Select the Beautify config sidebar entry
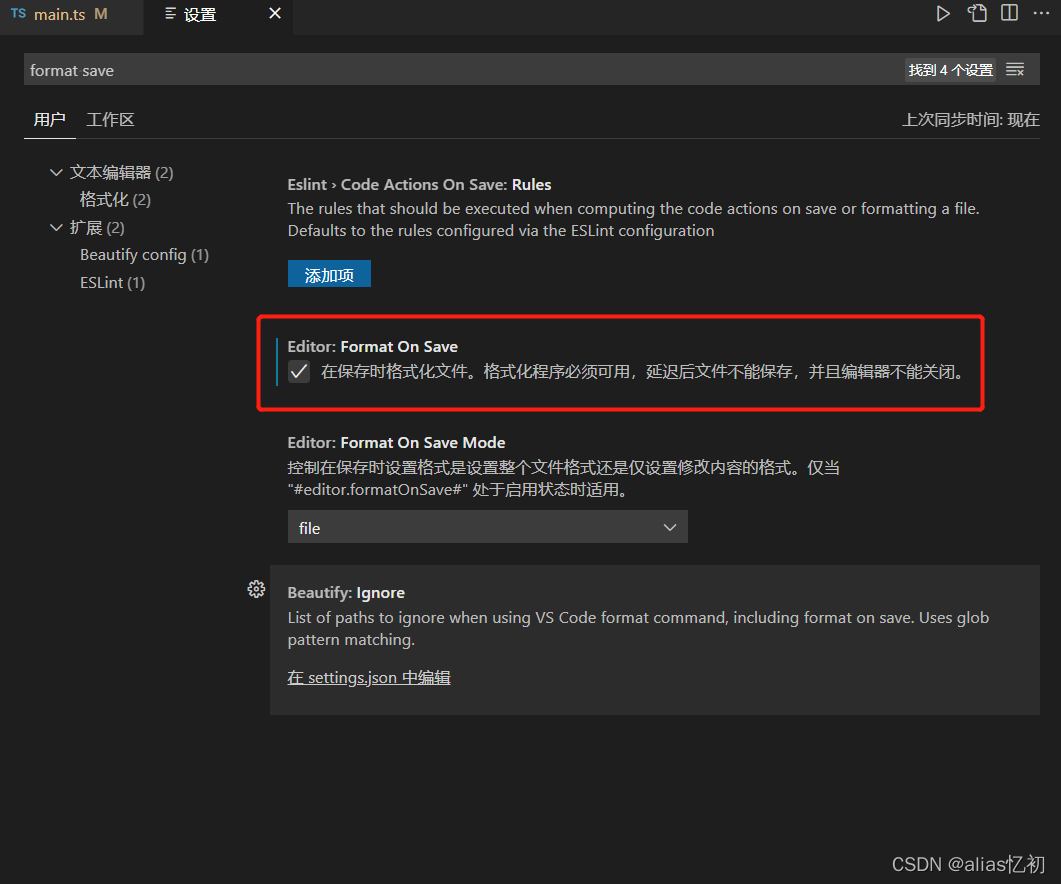Screen dimensions: 1061x884 coord(144,254)
